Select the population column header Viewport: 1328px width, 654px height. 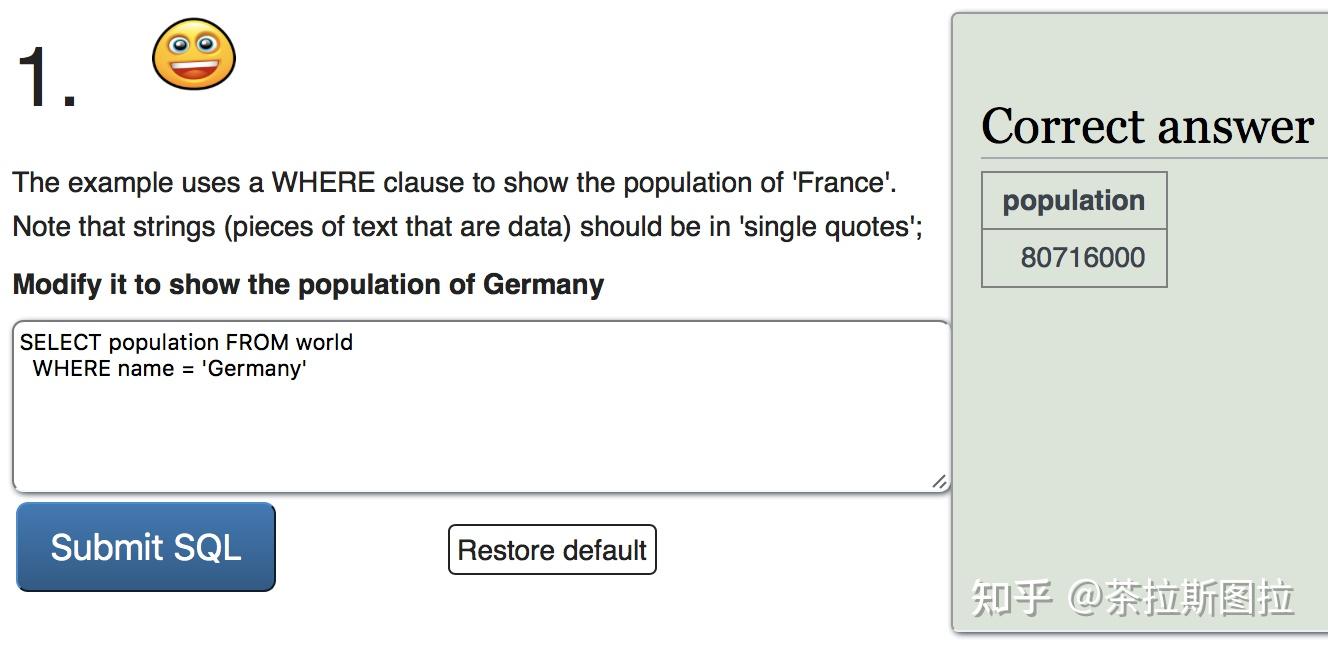[1074, 201]
